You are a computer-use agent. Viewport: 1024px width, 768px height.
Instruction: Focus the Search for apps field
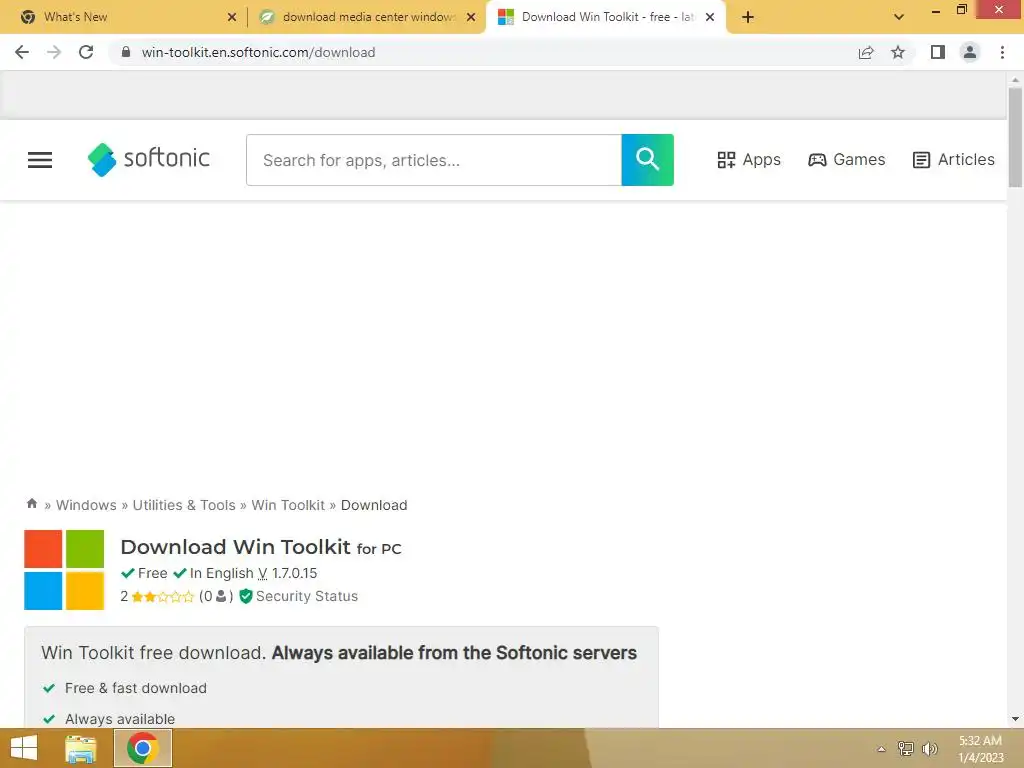[x=434, y=160]
